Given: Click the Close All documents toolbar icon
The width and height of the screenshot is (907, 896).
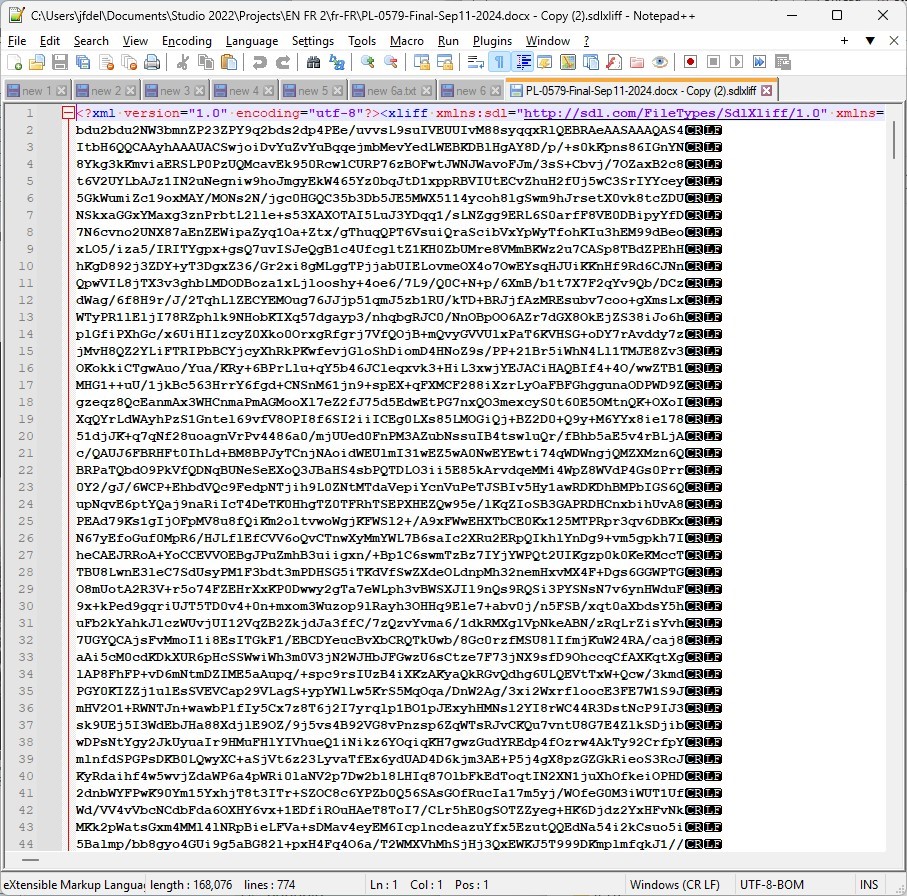Looking at the screenshot, I should [x=130, y=62].
